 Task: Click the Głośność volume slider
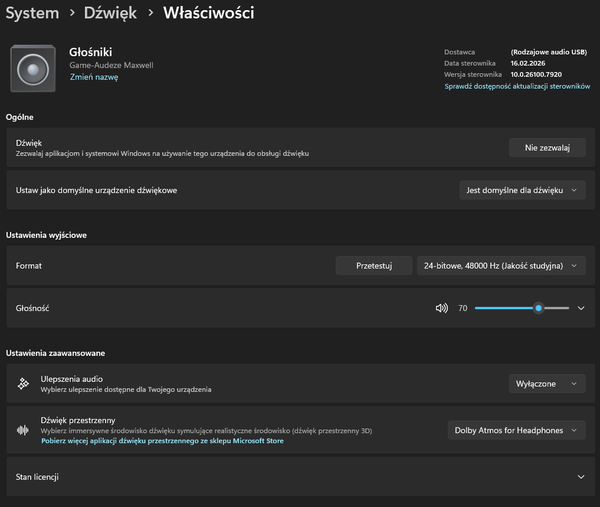pyautogui.click(x=521, y=308)
